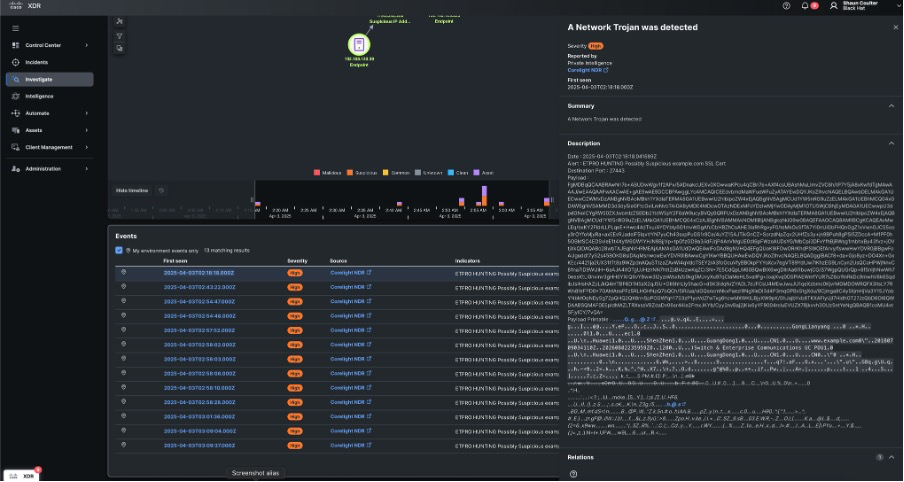The image size is (904, 482).
Task: Click the XDR badge at bottom-left
Action: (22, 473)
